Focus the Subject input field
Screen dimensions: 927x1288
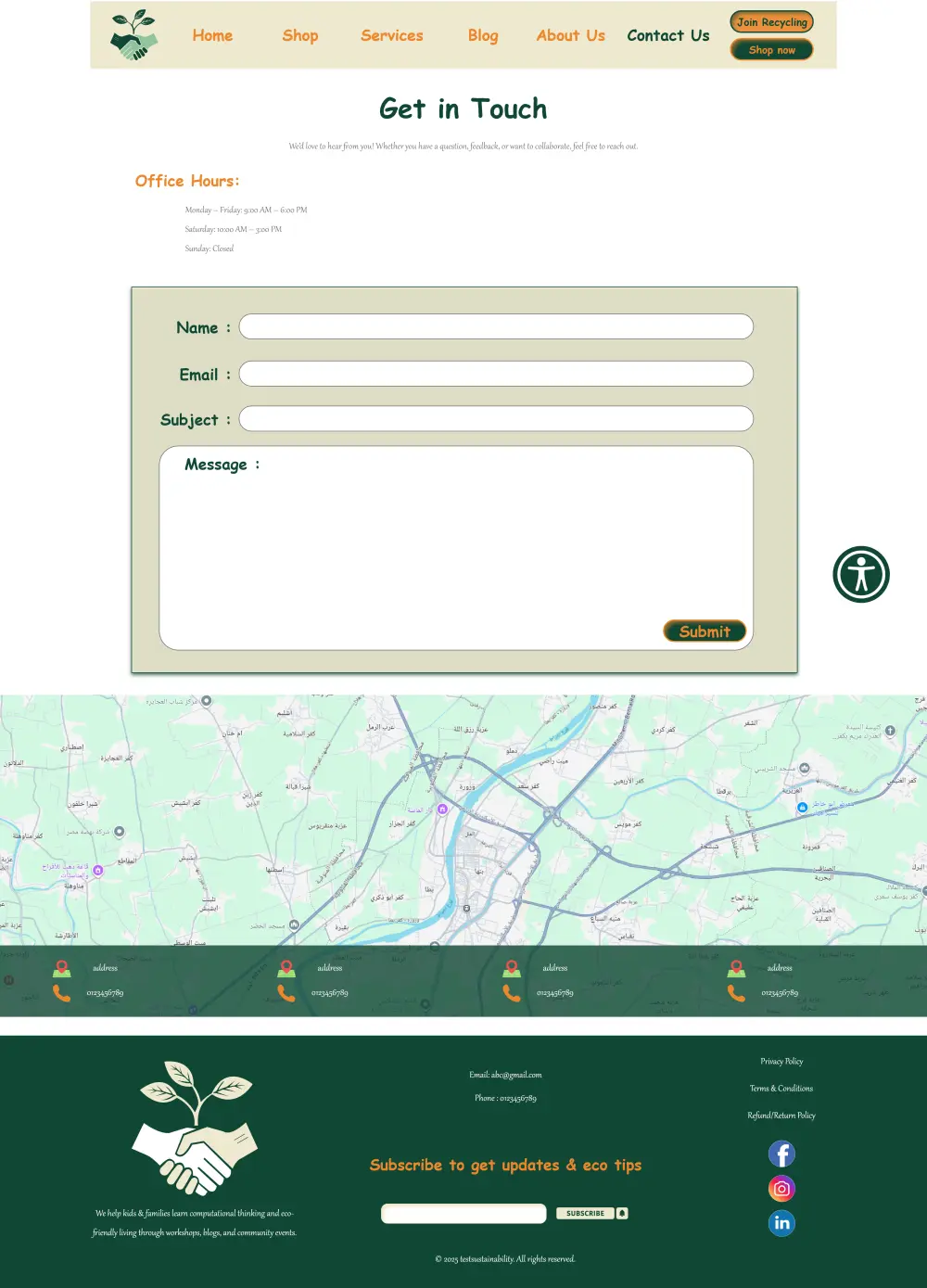click(x=496, y=418)
